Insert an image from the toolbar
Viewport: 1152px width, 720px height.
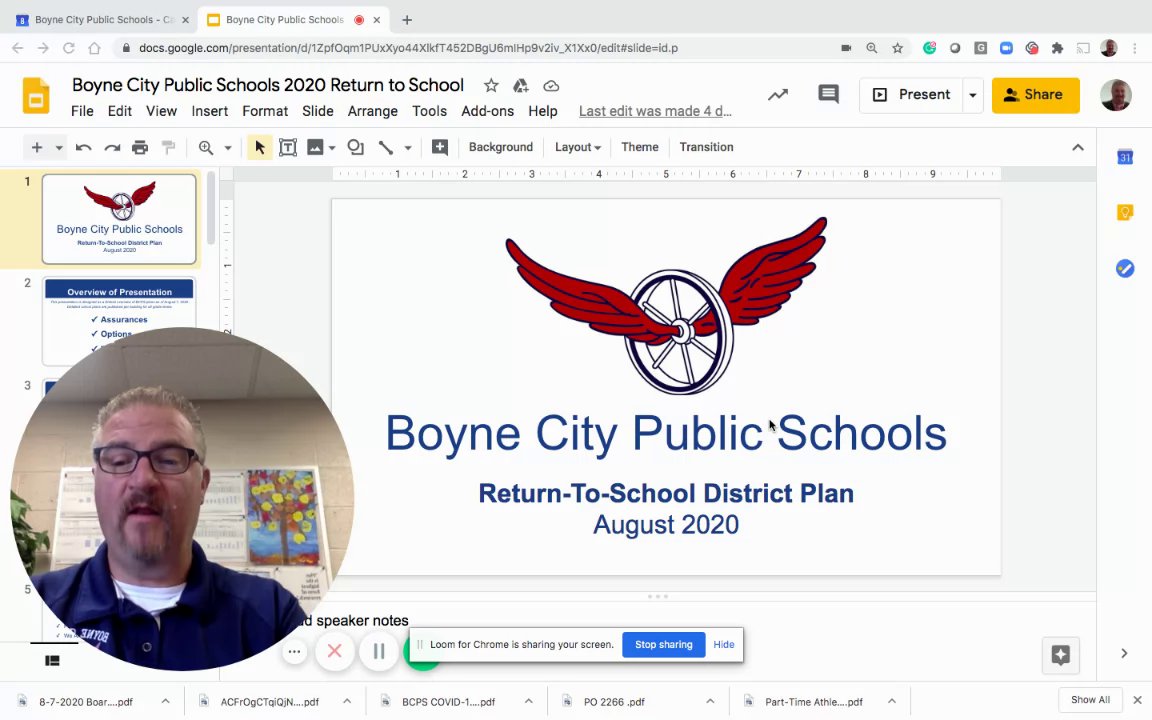tap(315, 148)
